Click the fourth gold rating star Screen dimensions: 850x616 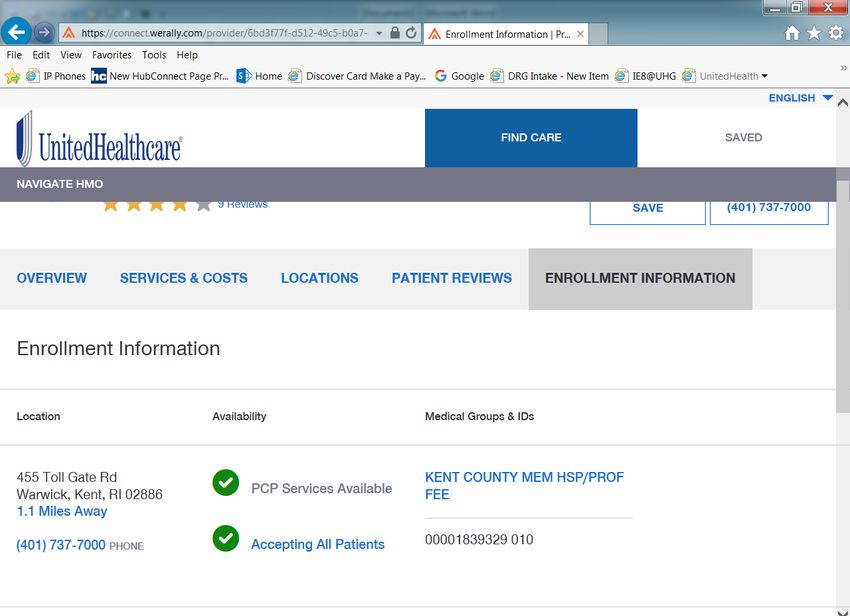click(x=179, y=204)
